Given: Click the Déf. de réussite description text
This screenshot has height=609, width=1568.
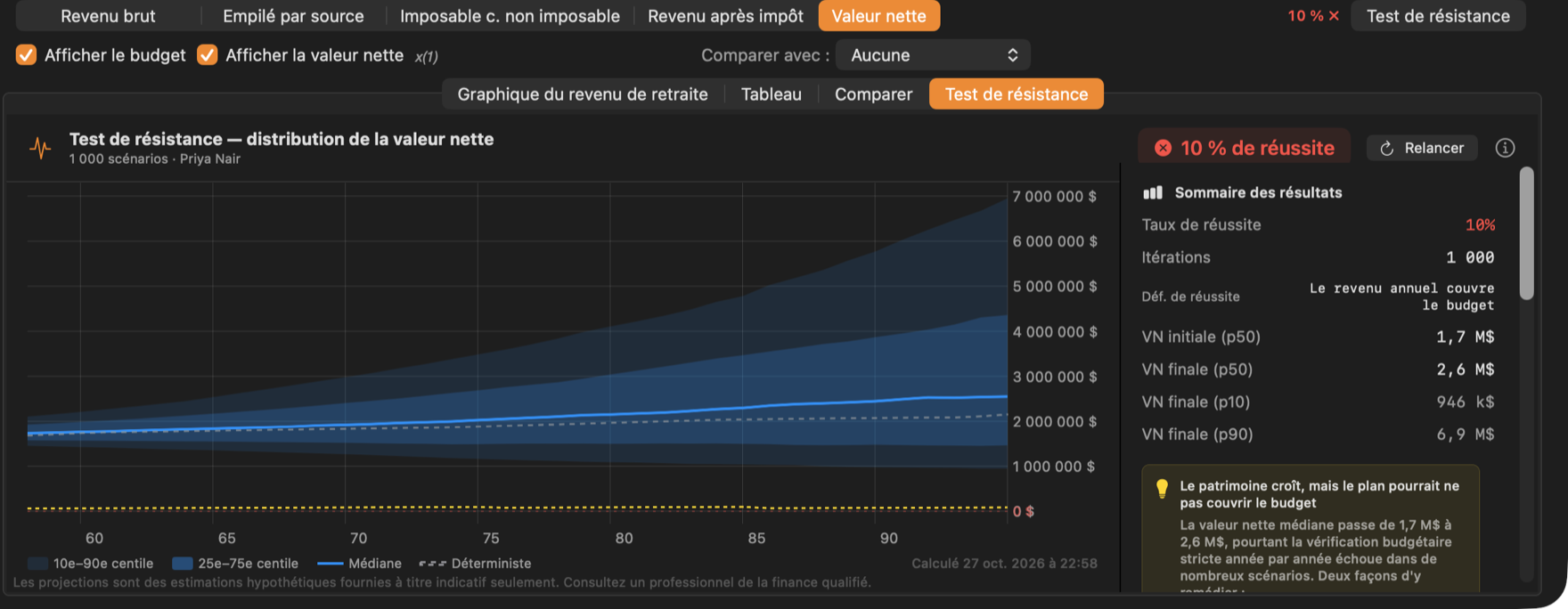Looking at the screenshot, I should pos(1401,296).
